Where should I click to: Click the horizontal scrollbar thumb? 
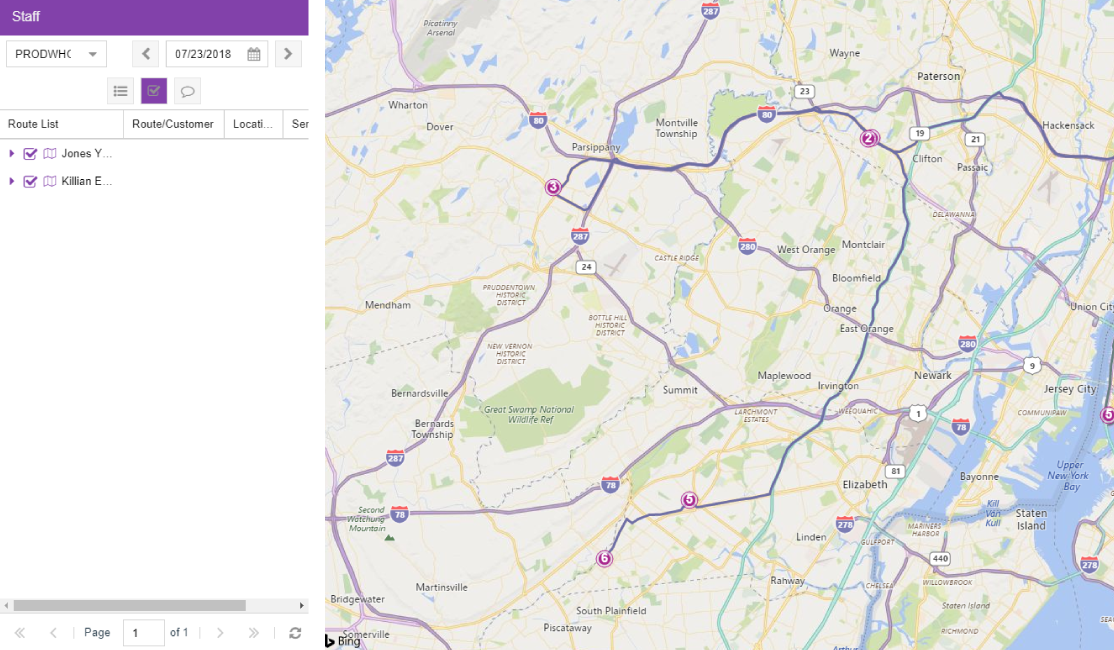(x=129, y=605)
